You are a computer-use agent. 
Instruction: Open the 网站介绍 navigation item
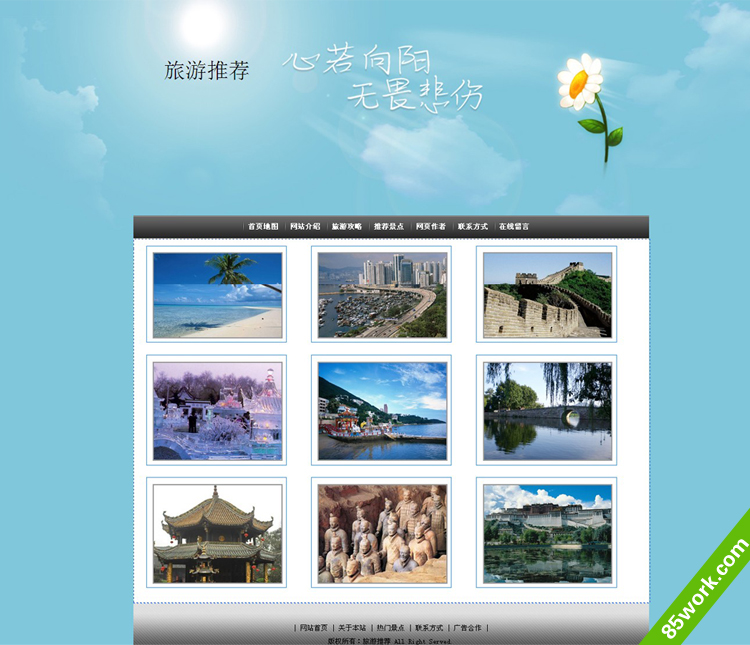click(x=305, y=226)
